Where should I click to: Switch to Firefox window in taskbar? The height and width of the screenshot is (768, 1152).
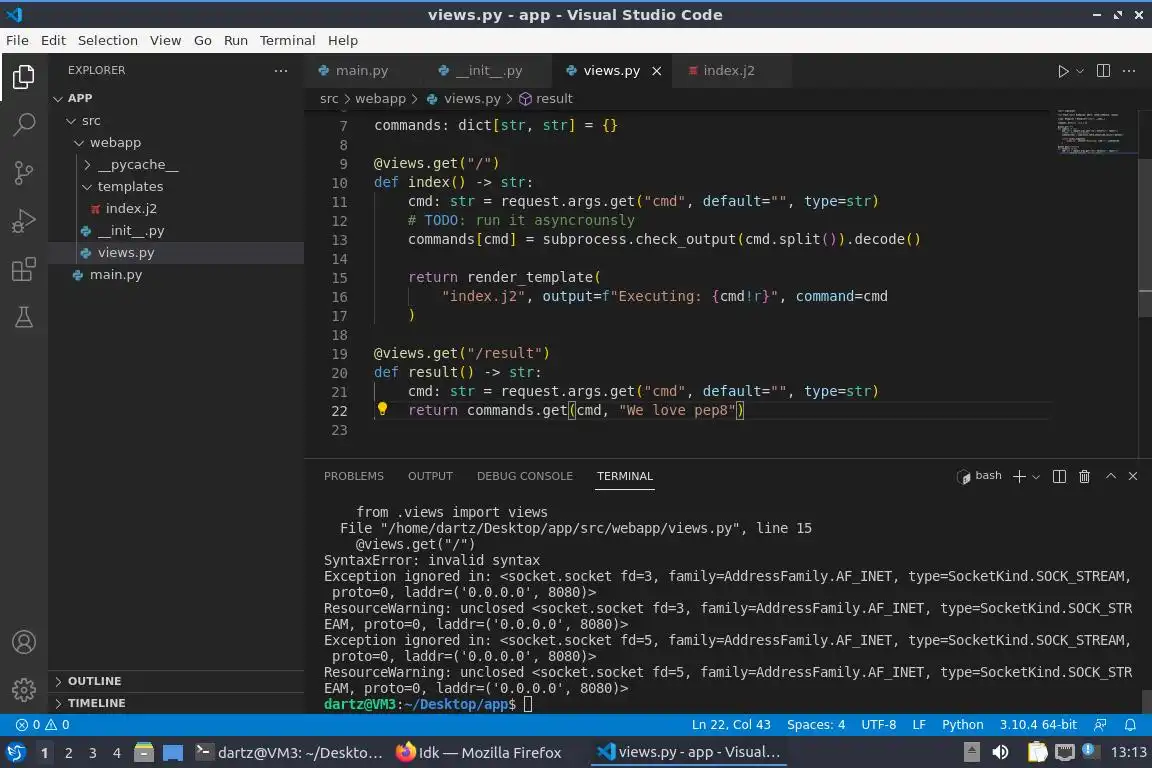pyautogui.click(x=479, y=753)
